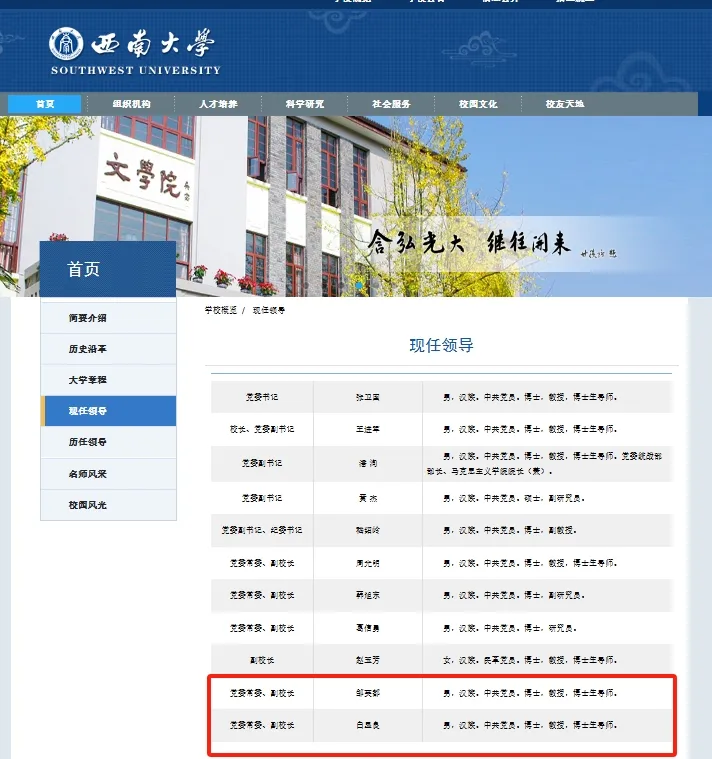Open 校友天地 in the navigation bar
The image size is (712, 759).
[565, 104]
